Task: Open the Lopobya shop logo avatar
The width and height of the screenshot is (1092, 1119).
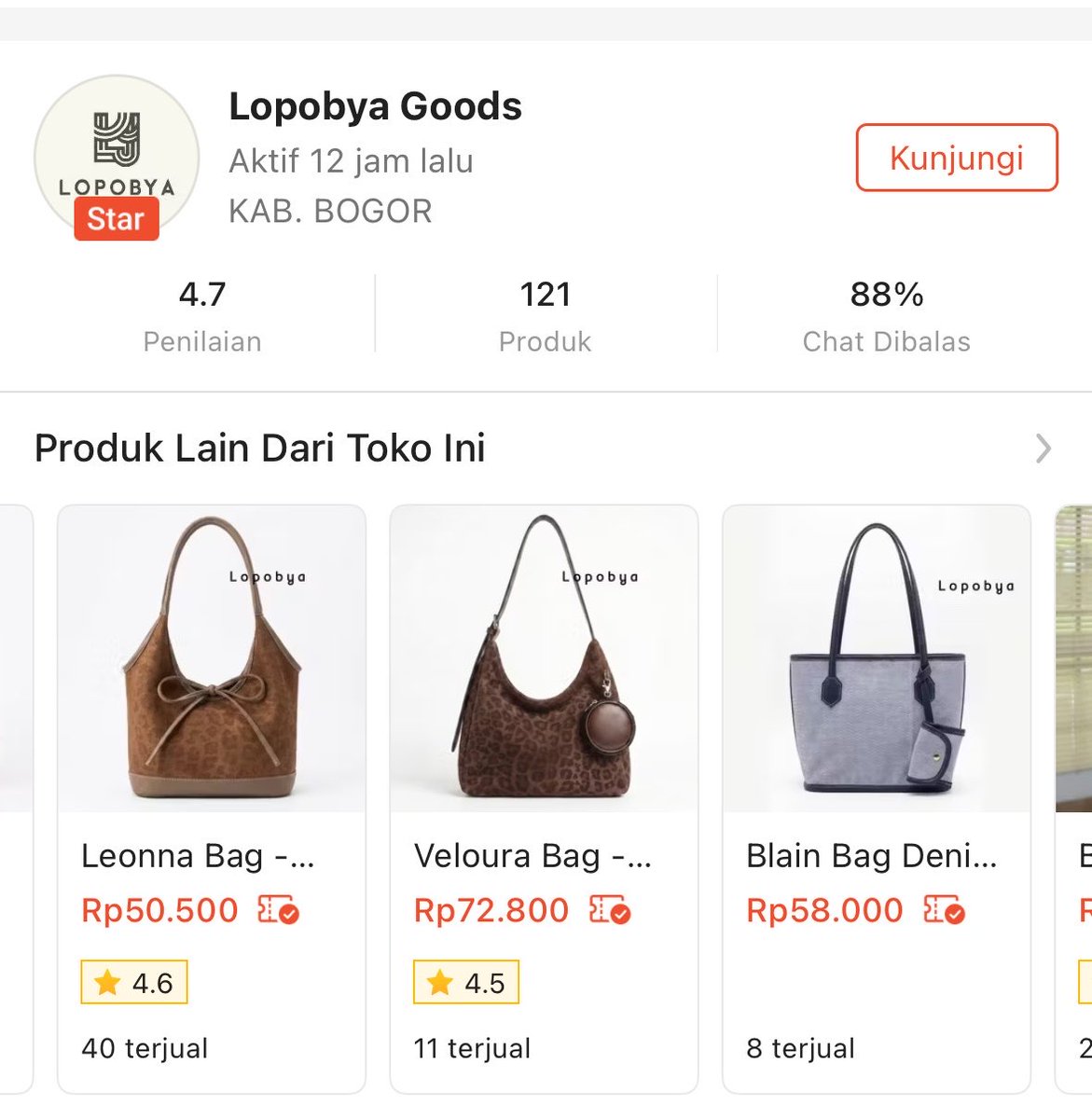Action: [x=117, y=157]
